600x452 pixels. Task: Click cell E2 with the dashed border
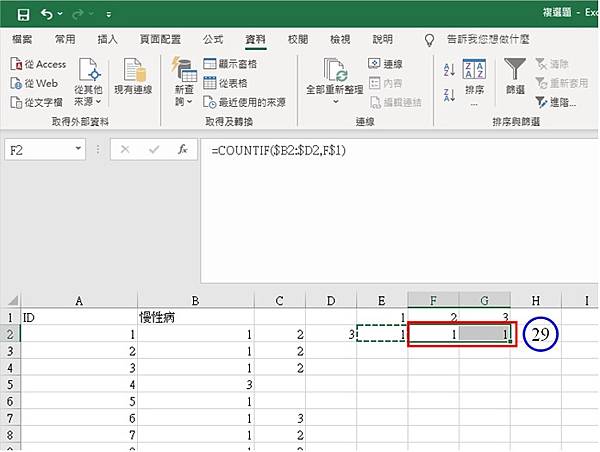(x=382, y=334)
